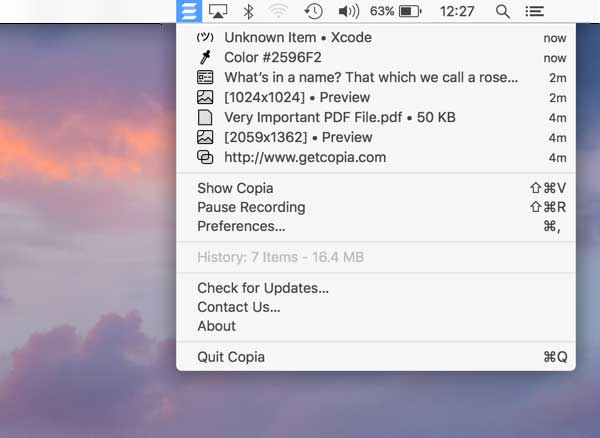
Task: Choose Pause Recording
Action: (376, 207)
